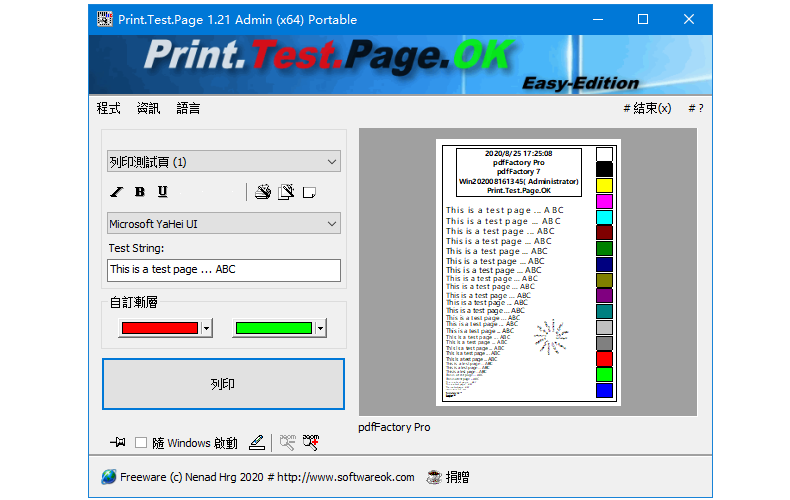Click the # ? help menu item
Screen dimensions: 790x500
point(696,108)
